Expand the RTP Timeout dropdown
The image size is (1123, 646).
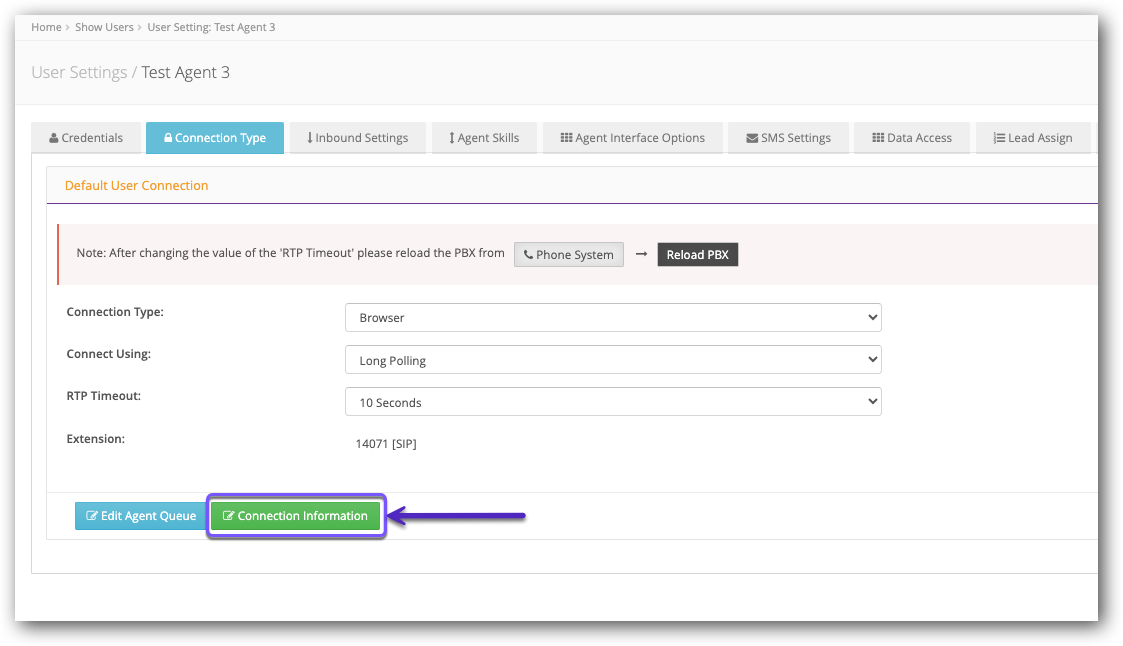coord(612,402)
